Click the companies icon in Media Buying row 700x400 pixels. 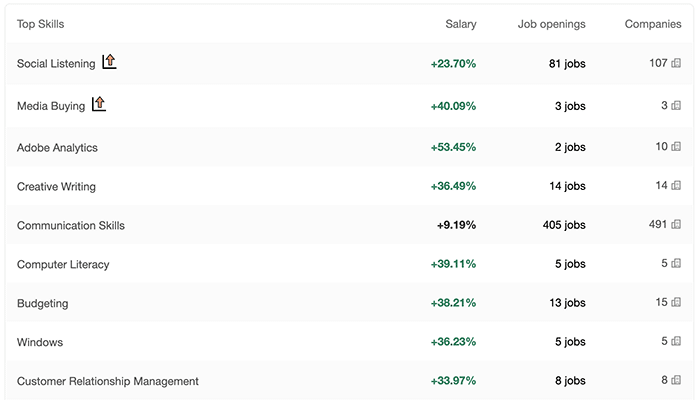click(677, 105)
